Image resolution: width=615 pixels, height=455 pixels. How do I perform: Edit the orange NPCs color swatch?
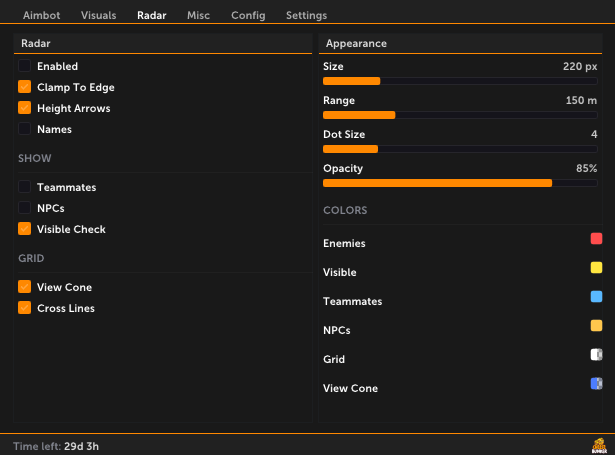pyautogui.click(x=596, y=326)
